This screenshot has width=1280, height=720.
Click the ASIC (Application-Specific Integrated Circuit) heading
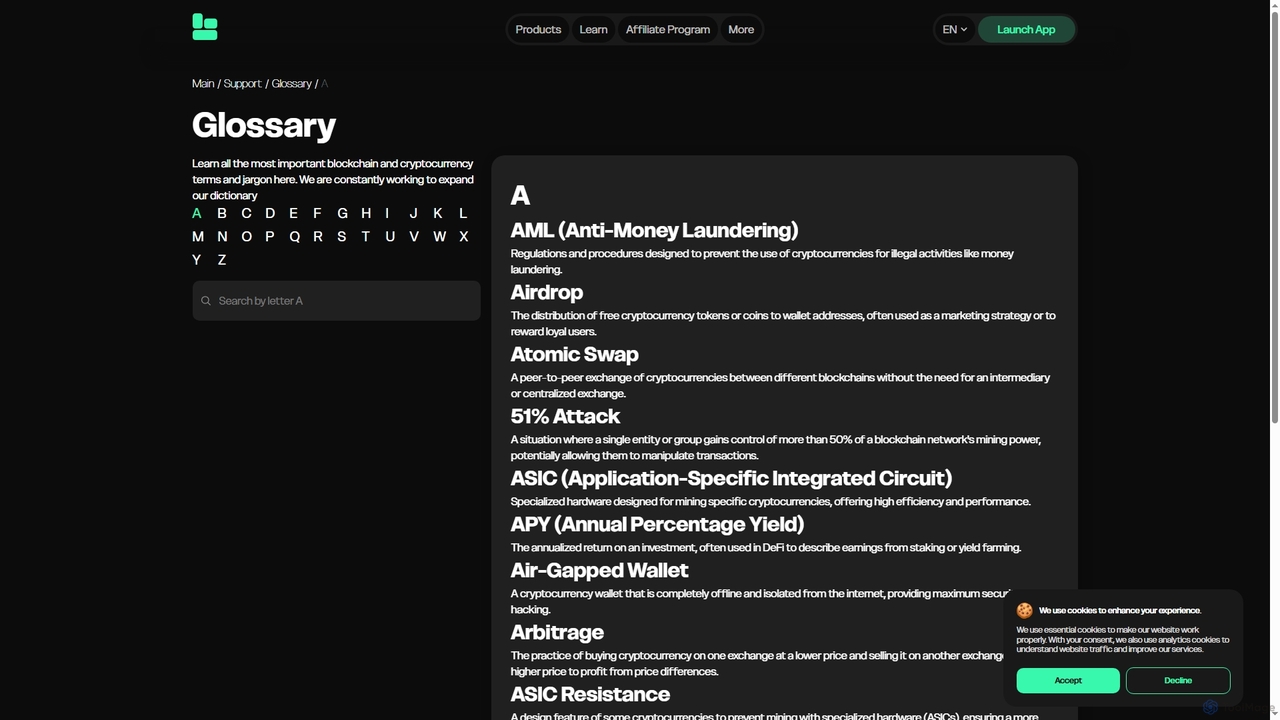click(731, 479)
